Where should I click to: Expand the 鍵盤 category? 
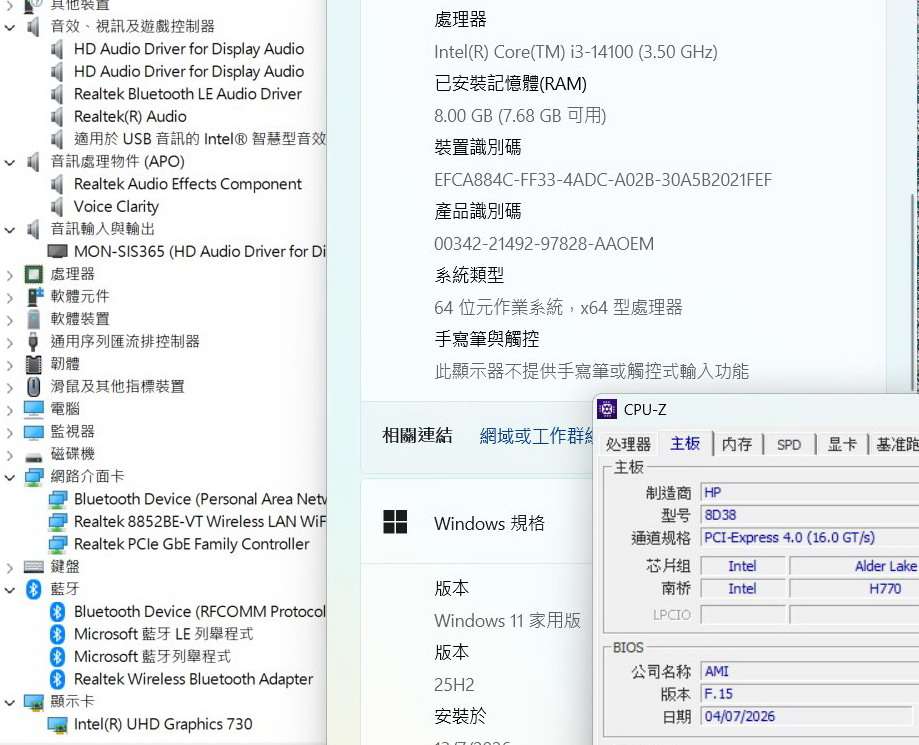click(9, 567)
